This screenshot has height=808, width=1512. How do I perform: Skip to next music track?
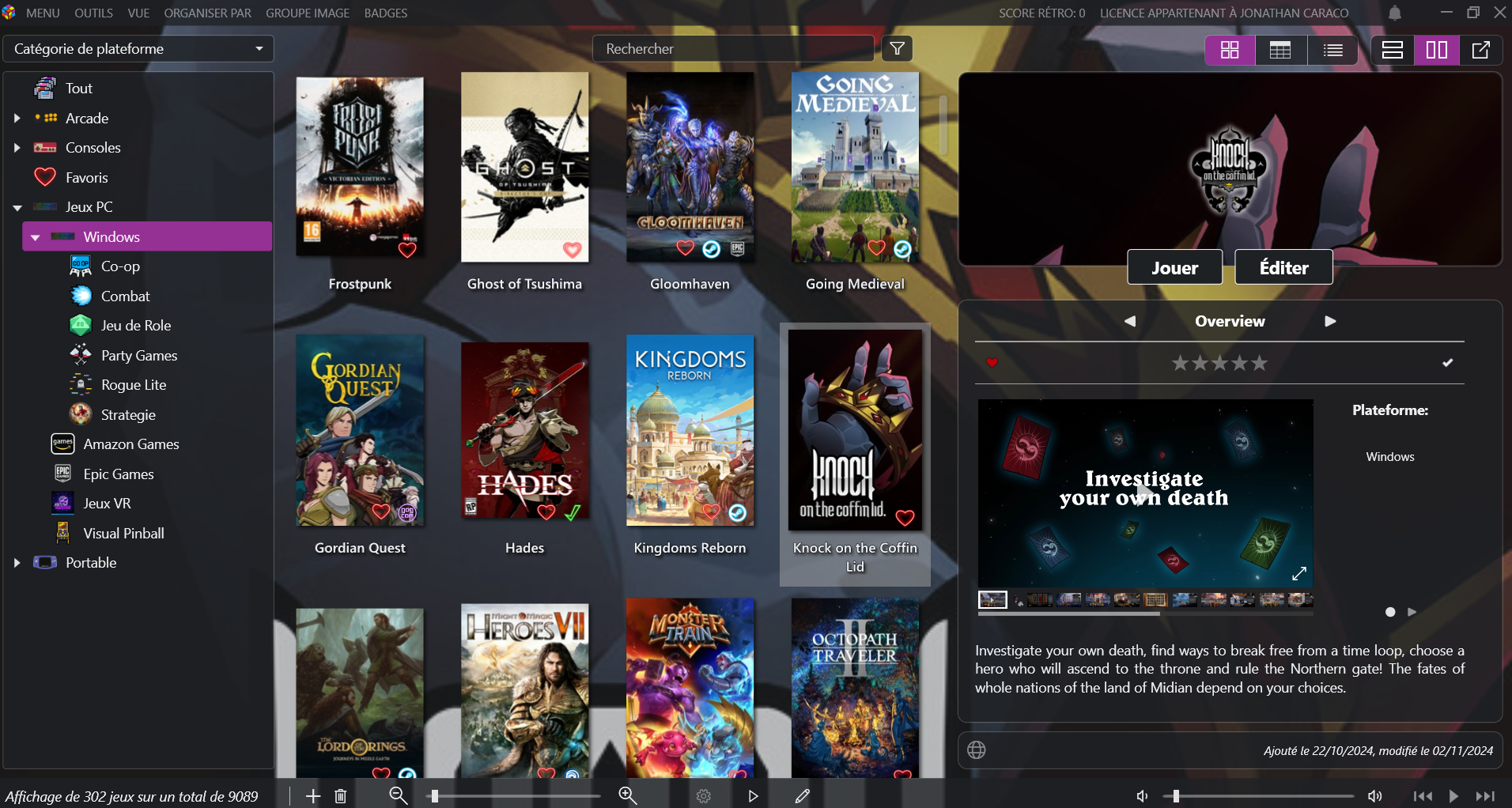point(1485,796)
